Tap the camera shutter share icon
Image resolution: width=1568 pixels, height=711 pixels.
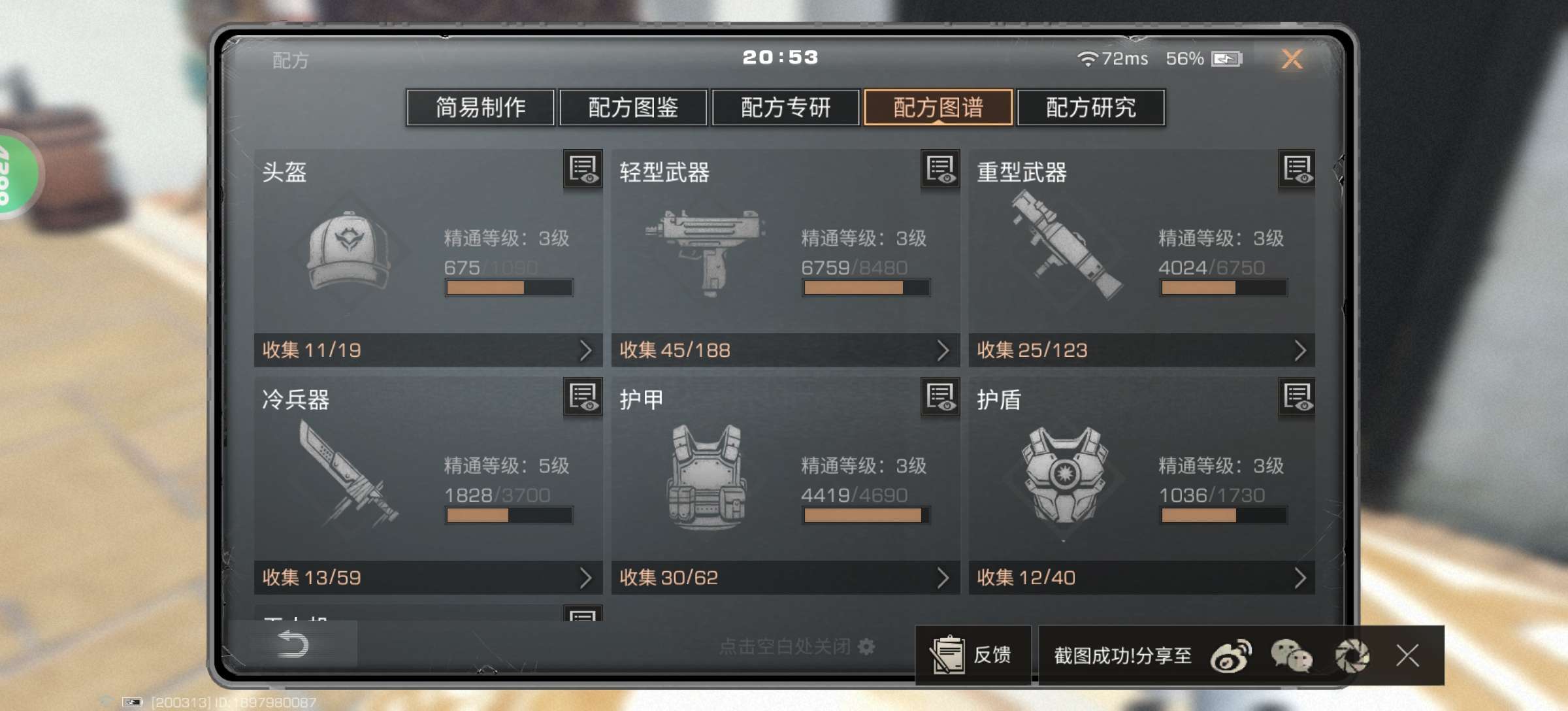click(x=1351, y=655)
